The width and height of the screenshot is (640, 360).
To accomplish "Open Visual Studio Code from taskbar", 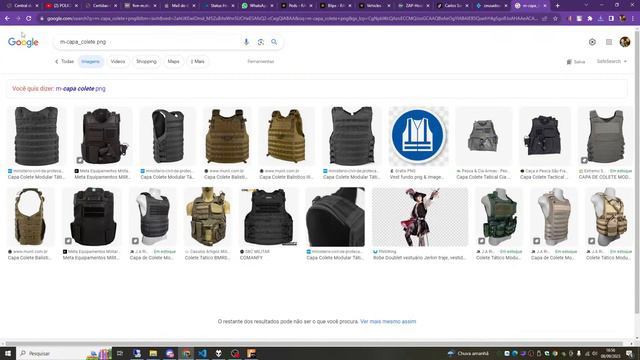I will (202, 353).
